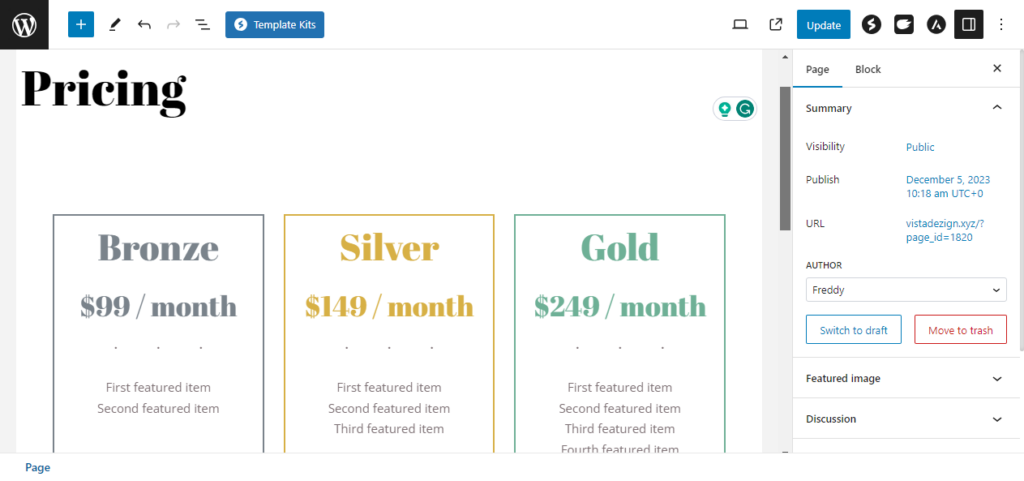The image size is (1024, 481).
Task: Open the Author dropdown showing Freddy
Action: pos(906,290)
